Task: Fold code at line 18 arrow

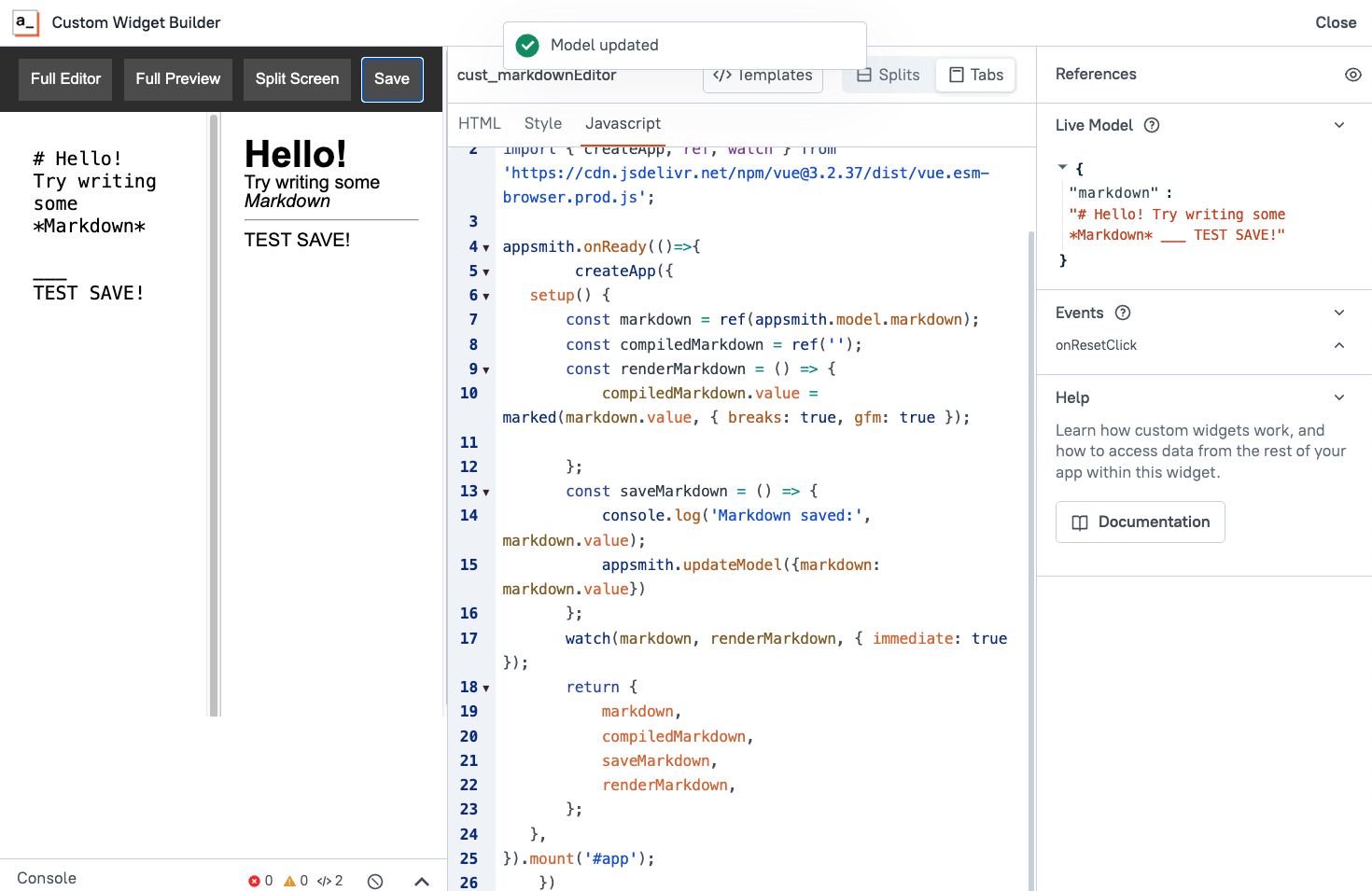Action: (x=486, y=688)
